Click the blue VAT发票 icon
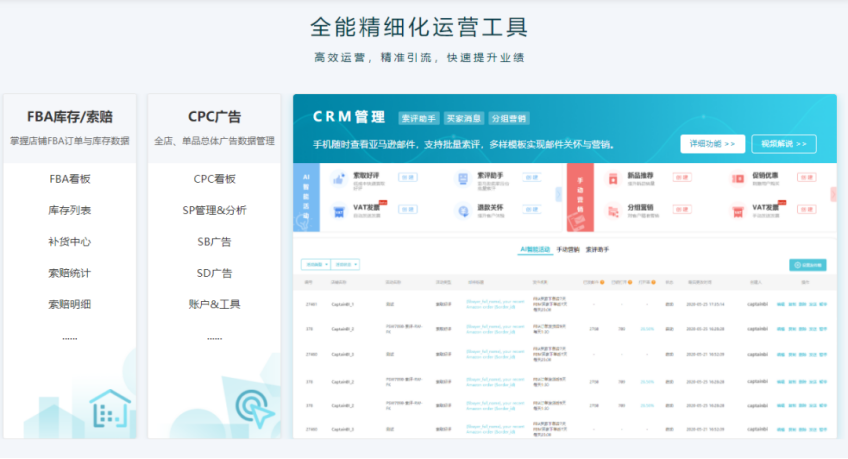This screenshot has width=848, height=459. [x=339, y=211]
